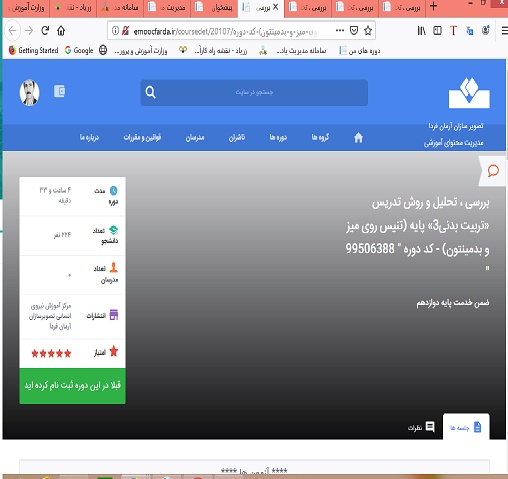This screenshot has width=508, height=479.
Task: Click the five-star rating row
Action: pos(51,353)
